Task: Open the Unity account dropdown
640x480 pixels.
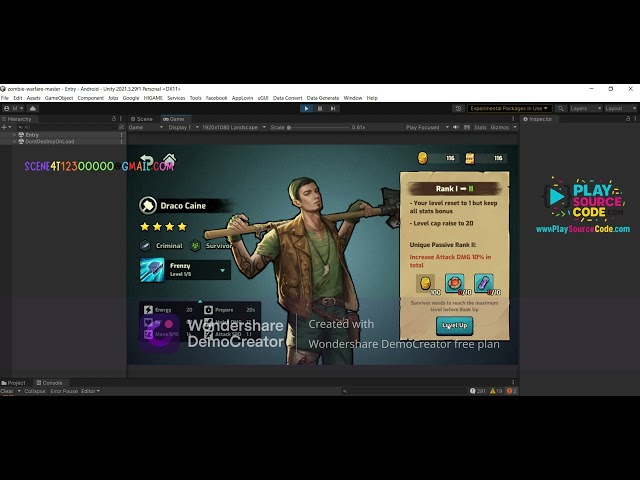Action: tap(13, 109)
